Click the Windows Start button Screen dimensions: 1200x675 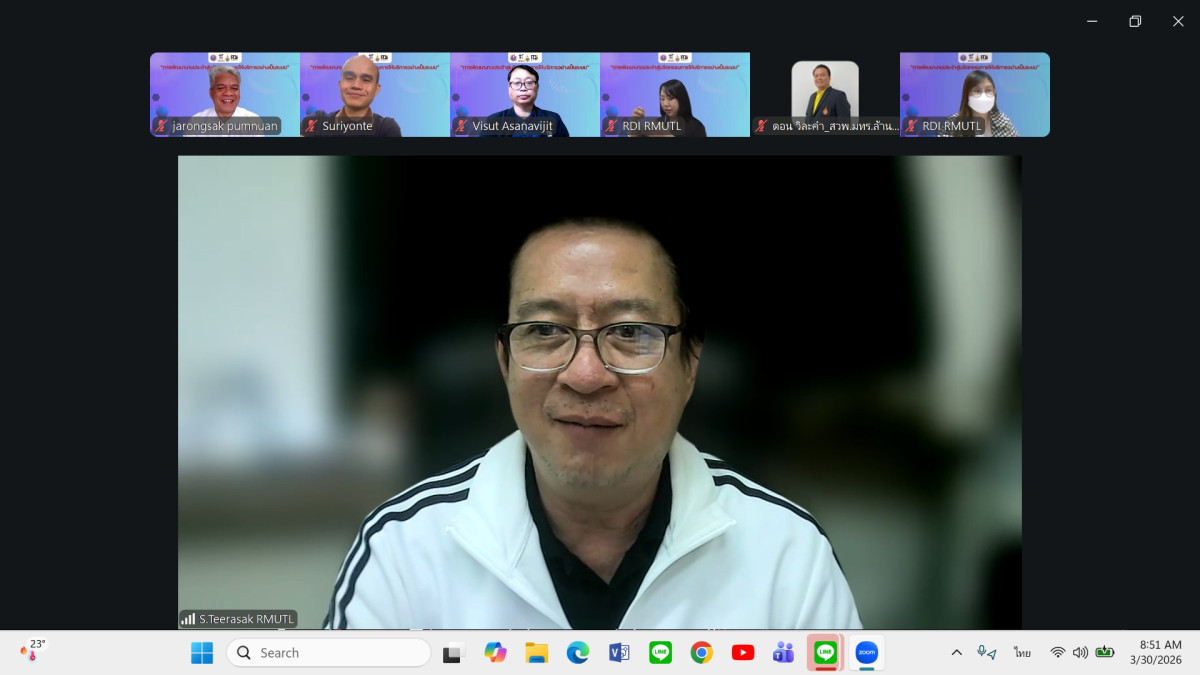pos(202,653)
